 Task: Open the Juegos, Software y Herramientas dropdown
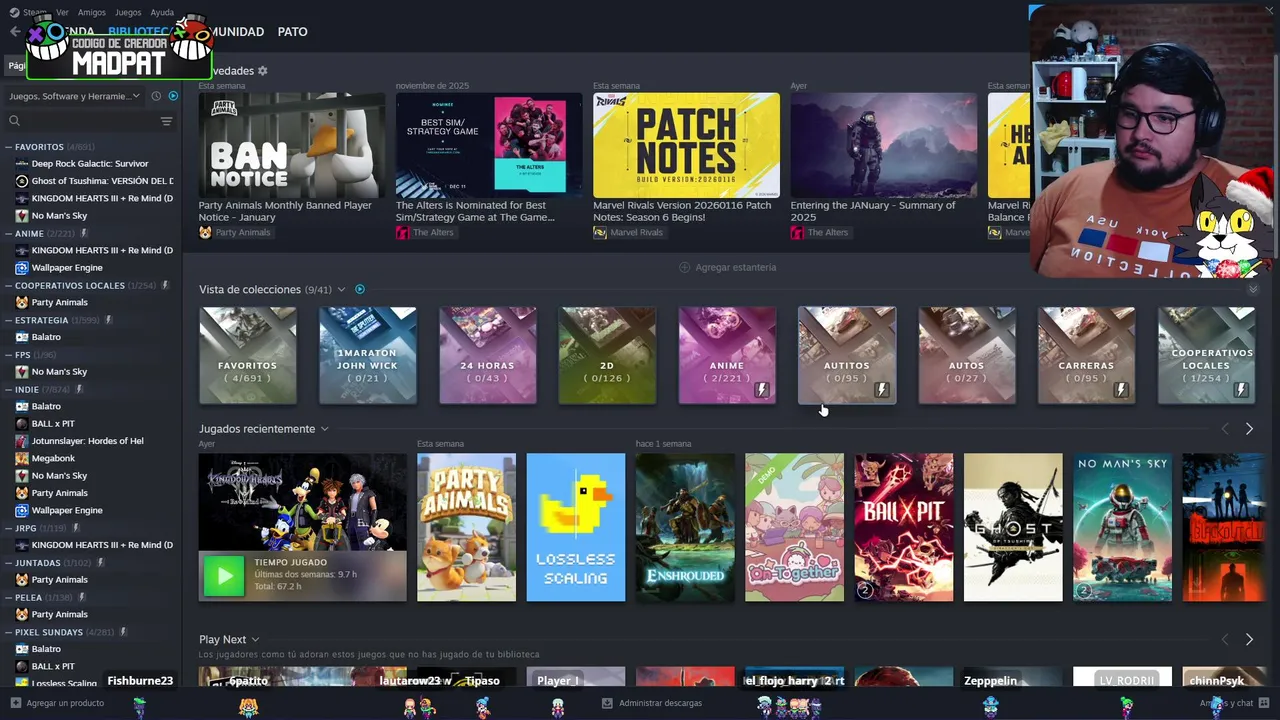74,96
